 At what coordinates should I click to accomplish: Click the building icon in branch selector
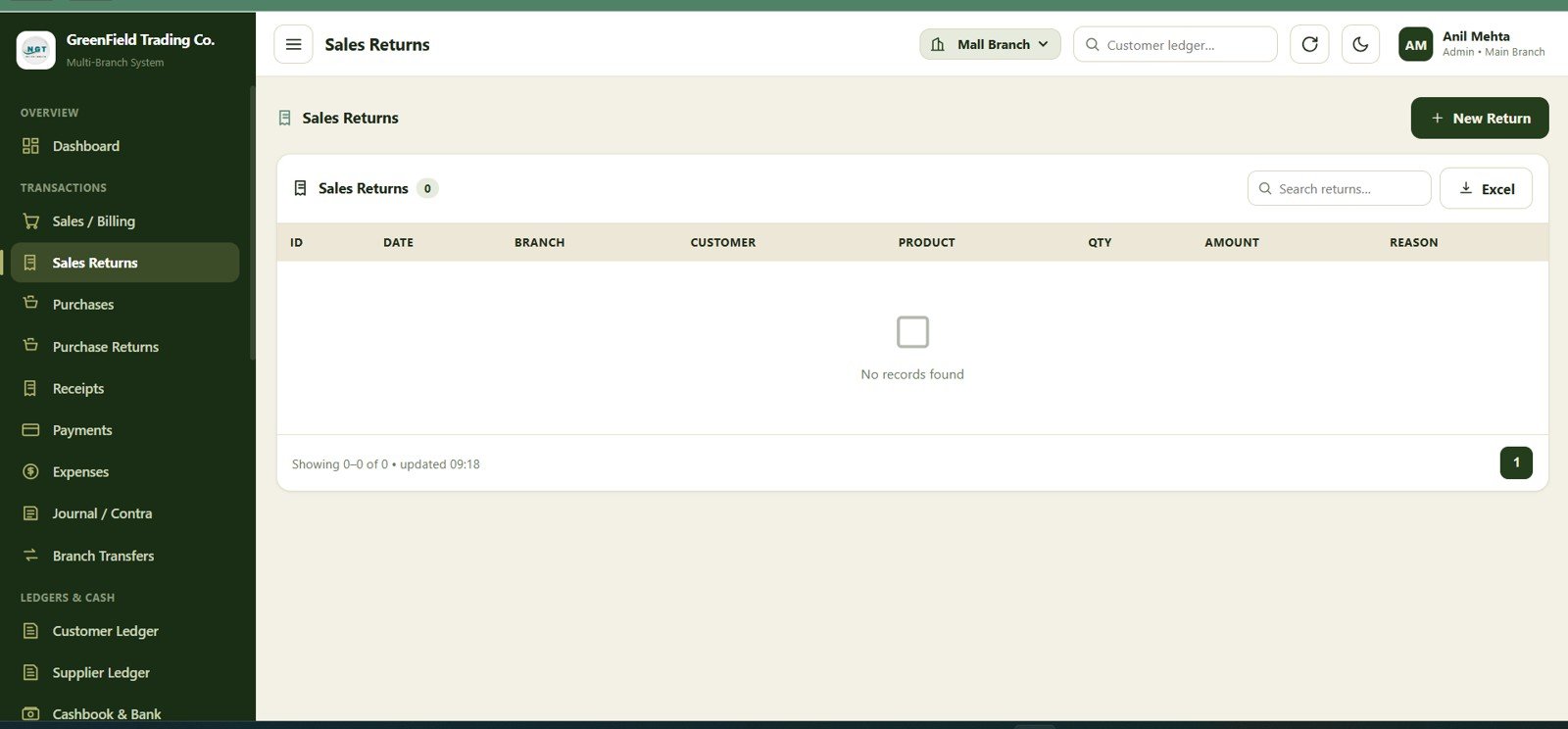(938, 44)
